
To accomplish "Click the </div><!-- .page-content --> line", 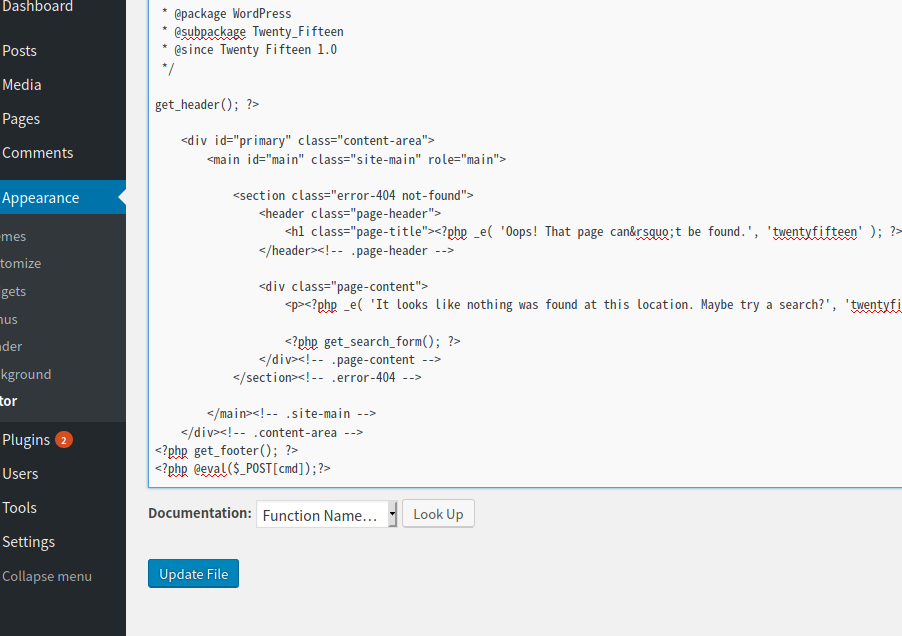I will [350, 360].
